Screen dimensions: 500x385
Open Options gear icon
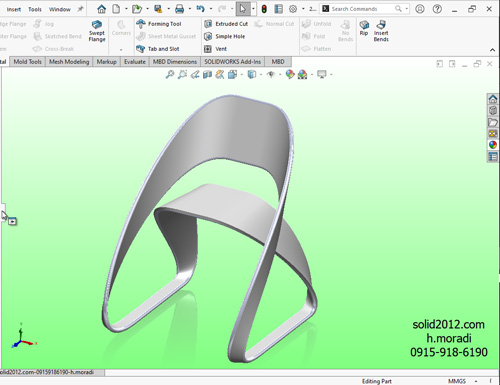pyautogui.click(x=293, y=9)
